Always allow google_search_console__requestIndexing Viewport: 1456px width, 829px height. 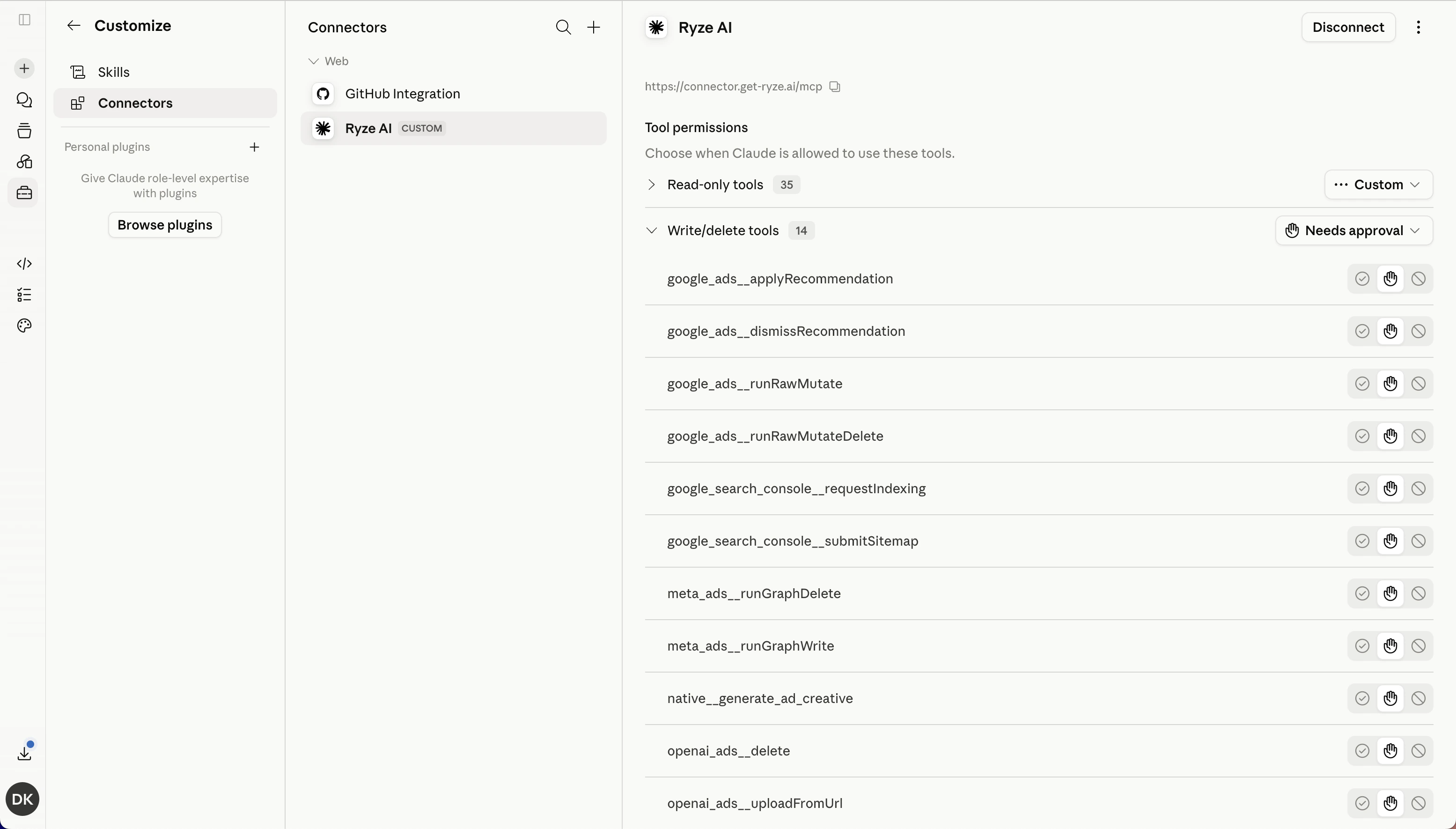[x=1362, y=489]
